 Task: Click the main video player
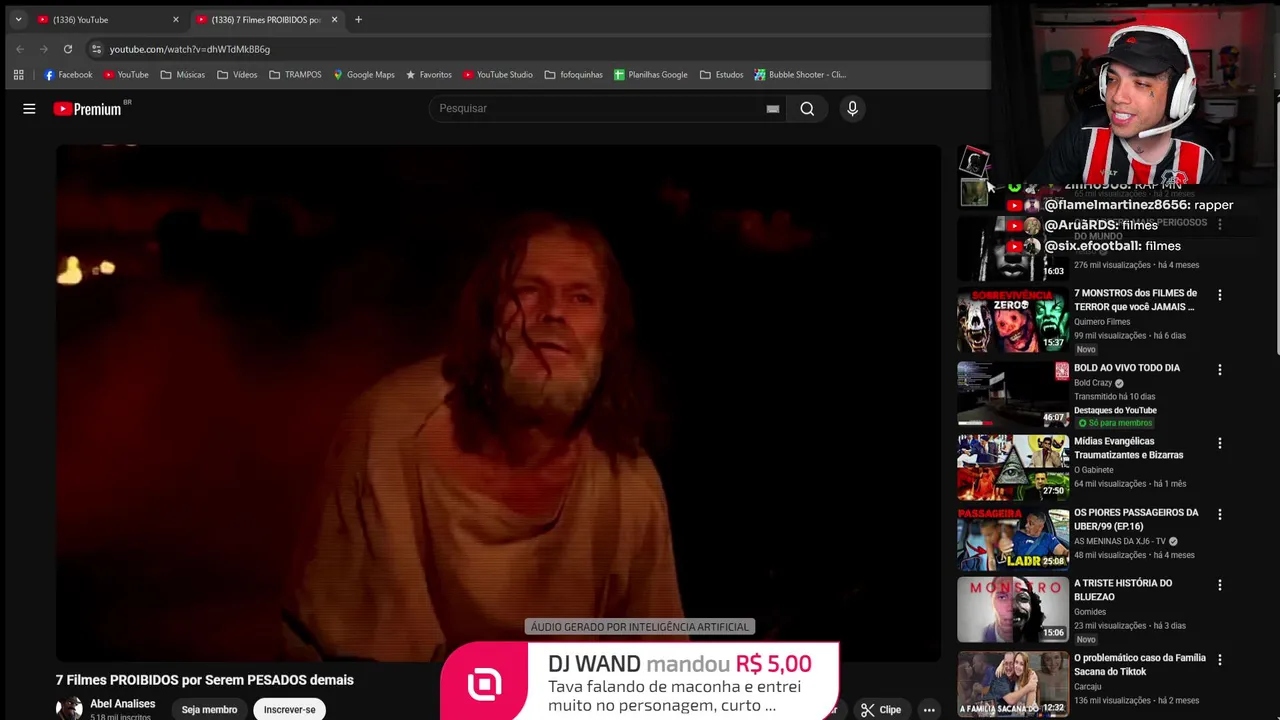[x=498, y=402]
